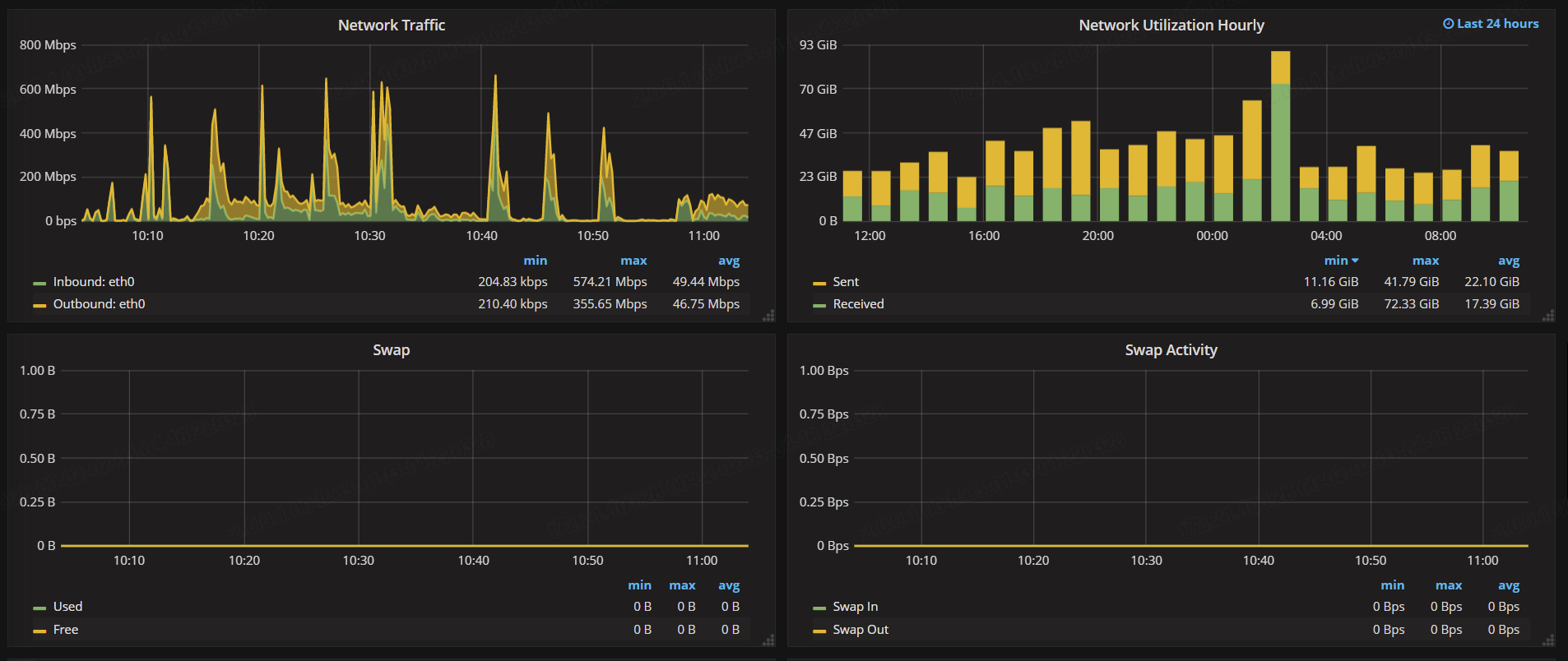Click the Swap Activity panel resize handle

[1547, 640]
